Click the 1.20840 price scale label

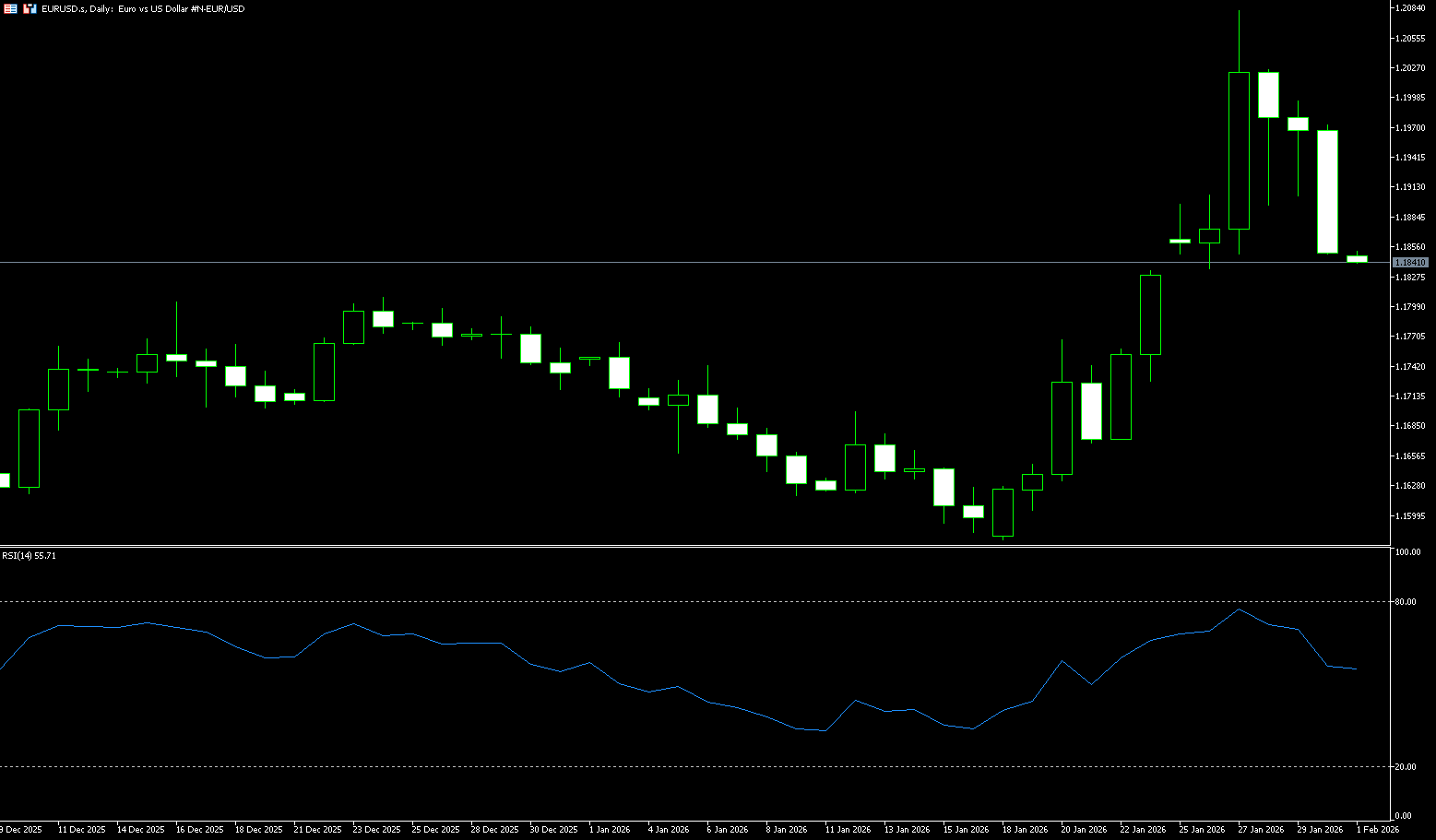1410,8
